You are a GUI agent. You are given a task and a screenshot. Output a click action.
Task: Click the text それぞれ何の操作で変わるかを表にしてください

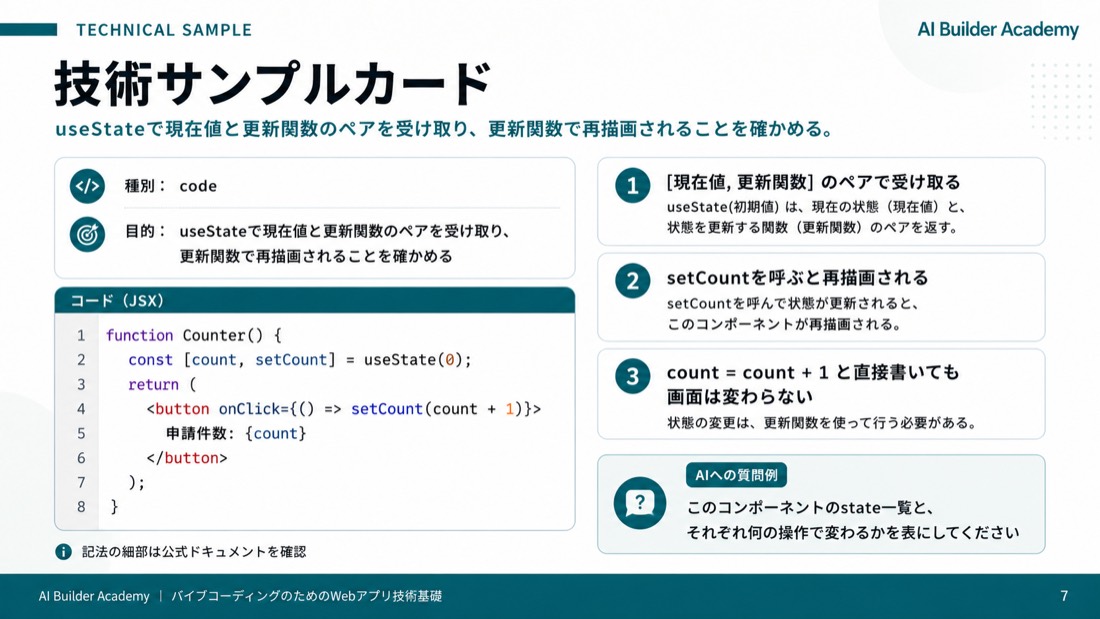pos(852,533)
